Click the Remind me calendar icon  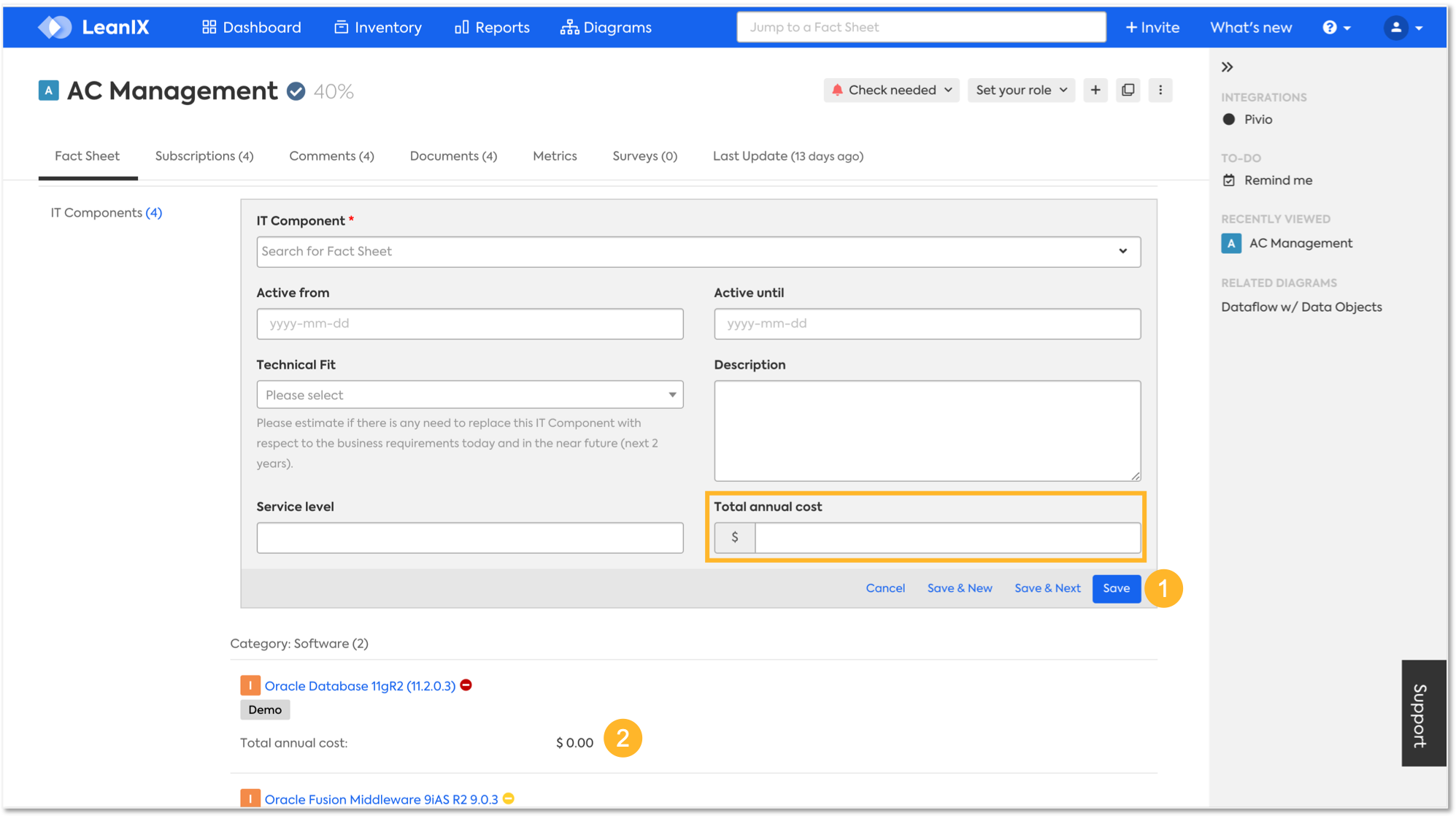(1229, 180)
